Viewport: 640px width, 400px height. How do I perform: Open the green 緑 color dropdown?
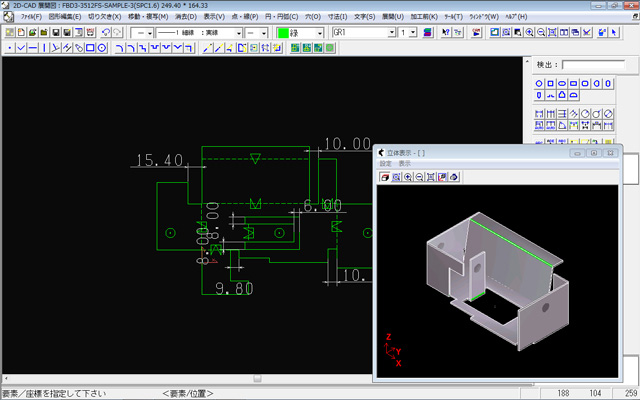319,33
